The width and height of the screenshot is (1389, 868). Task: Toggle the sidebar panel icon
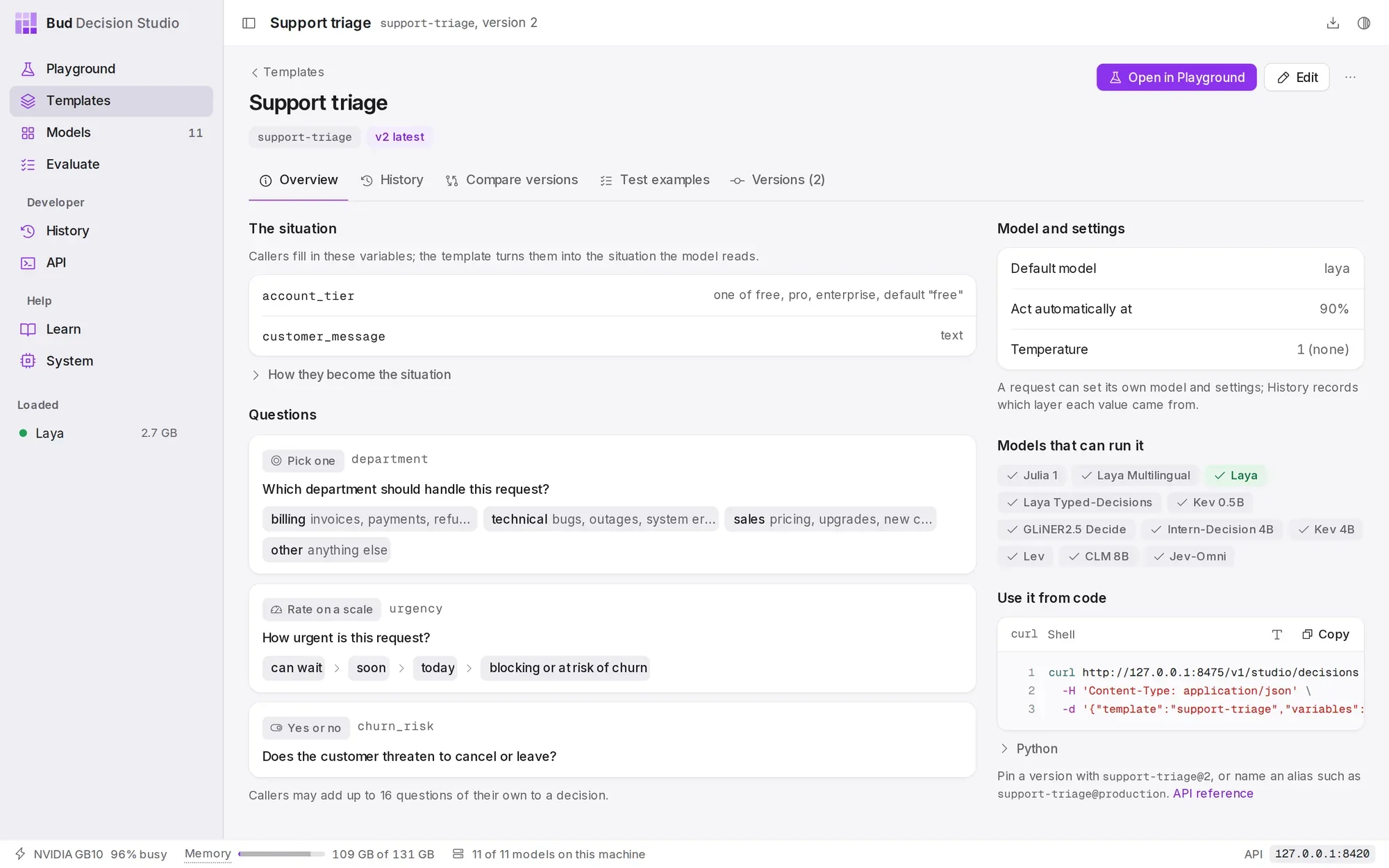coord(249,23)
